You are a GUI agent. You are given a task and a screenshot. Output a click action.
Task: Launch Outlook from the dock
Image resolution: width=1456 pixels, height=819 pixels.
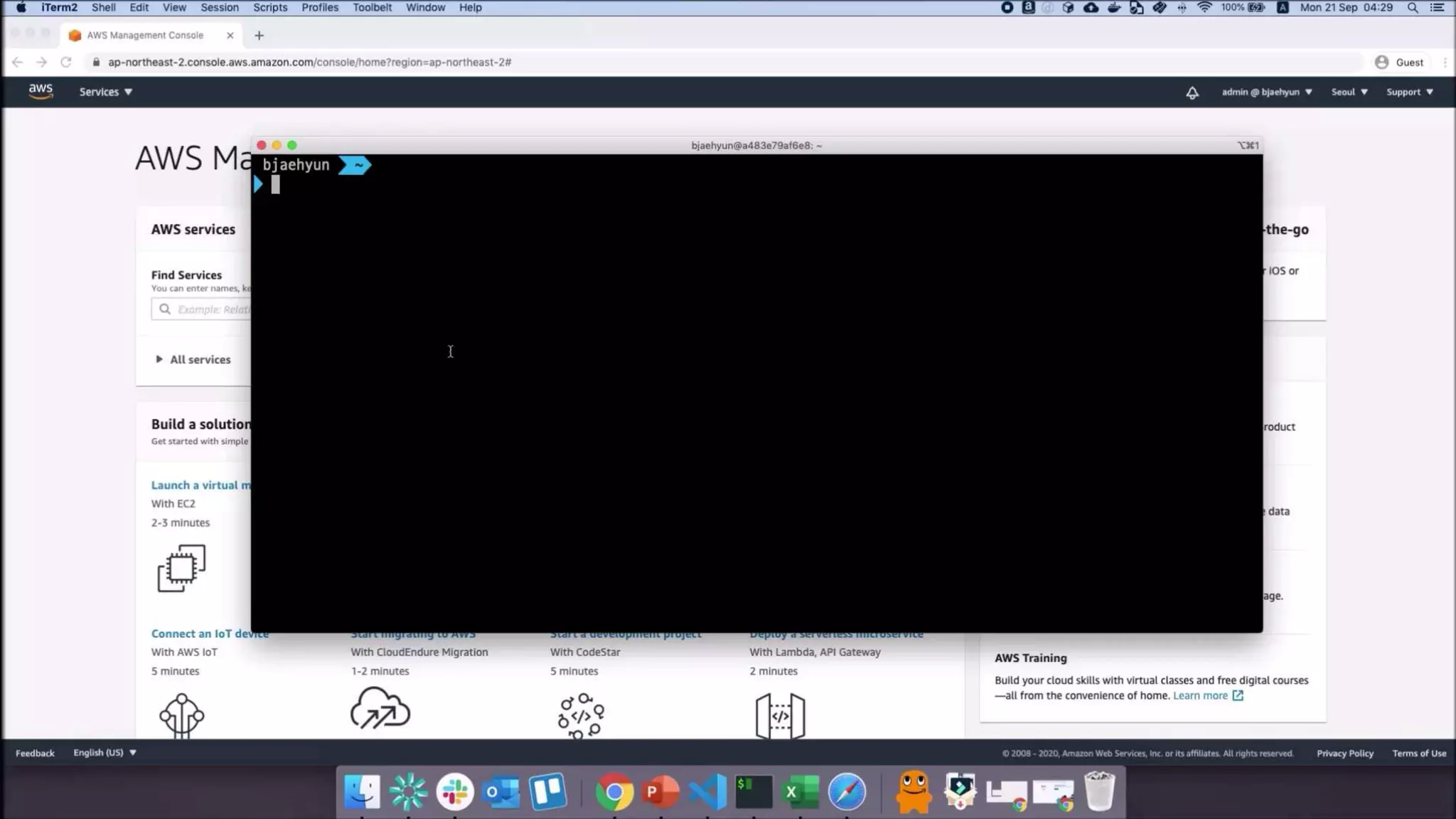coord(501,791)
